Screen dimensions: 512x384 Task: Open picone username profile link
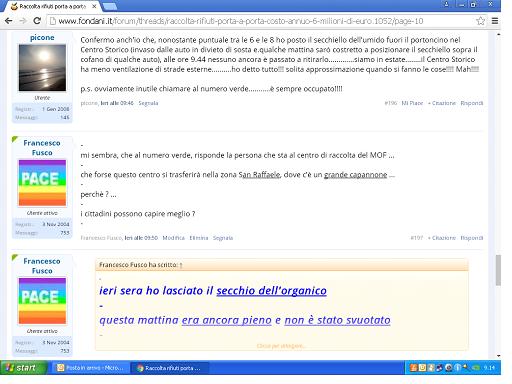42,37
